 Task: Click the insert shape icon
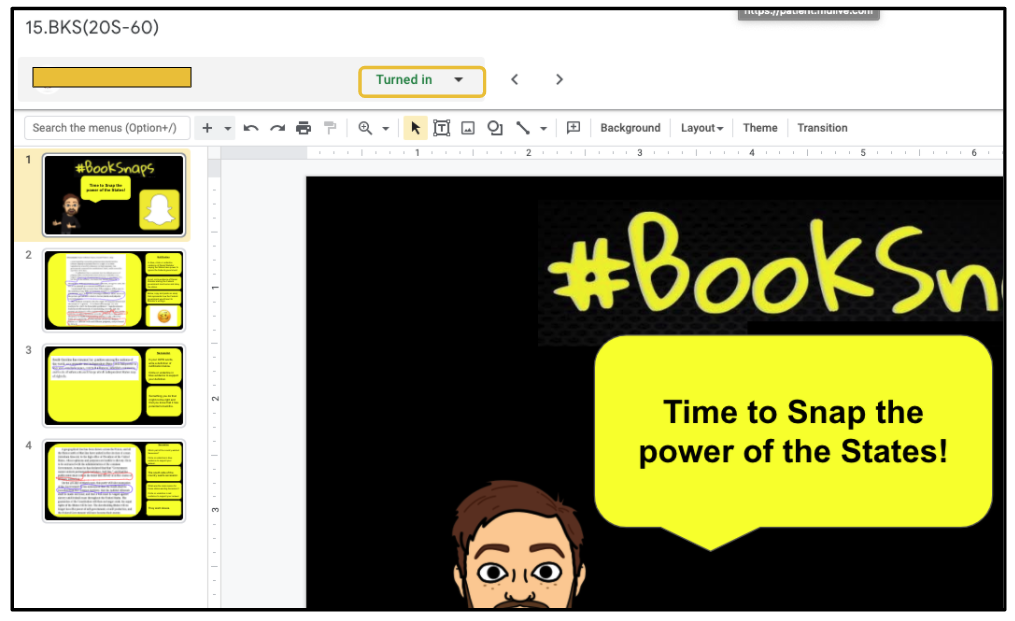[x=495, y=128]
